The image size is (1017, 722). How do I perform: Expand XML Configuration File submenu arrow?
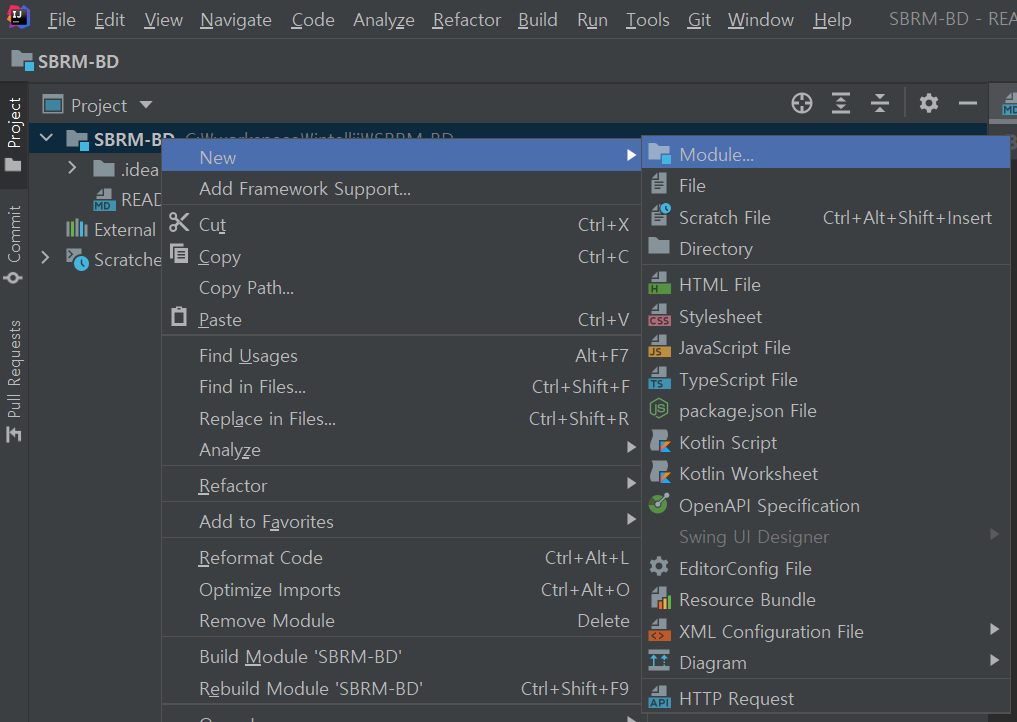coord(994,629)
